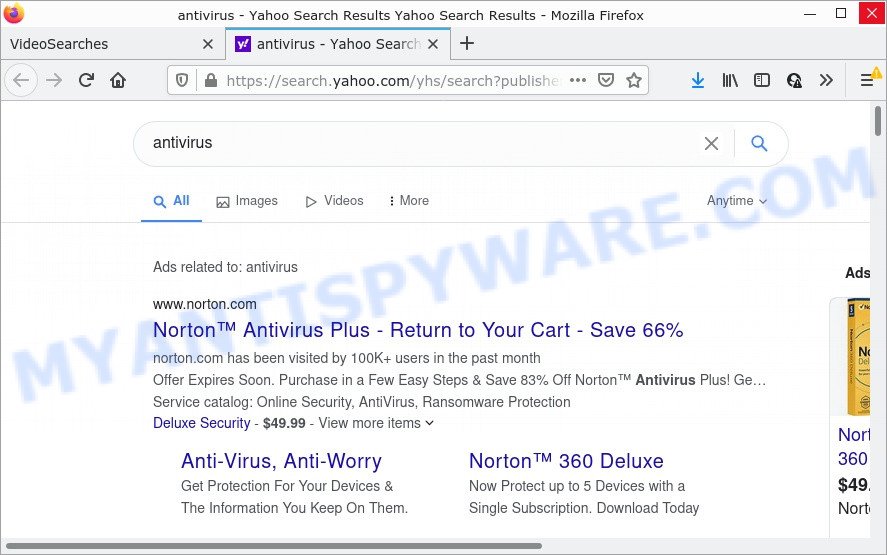Open the Deluxe Security link

point(201,423)
